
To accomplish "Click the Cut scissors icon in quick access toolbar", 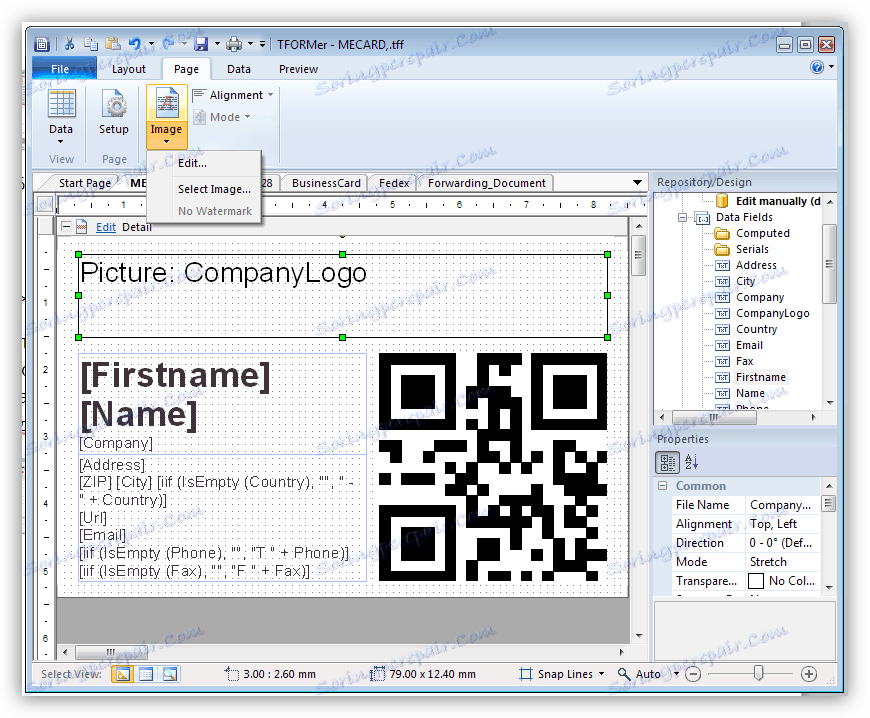I will coord(70,44).
